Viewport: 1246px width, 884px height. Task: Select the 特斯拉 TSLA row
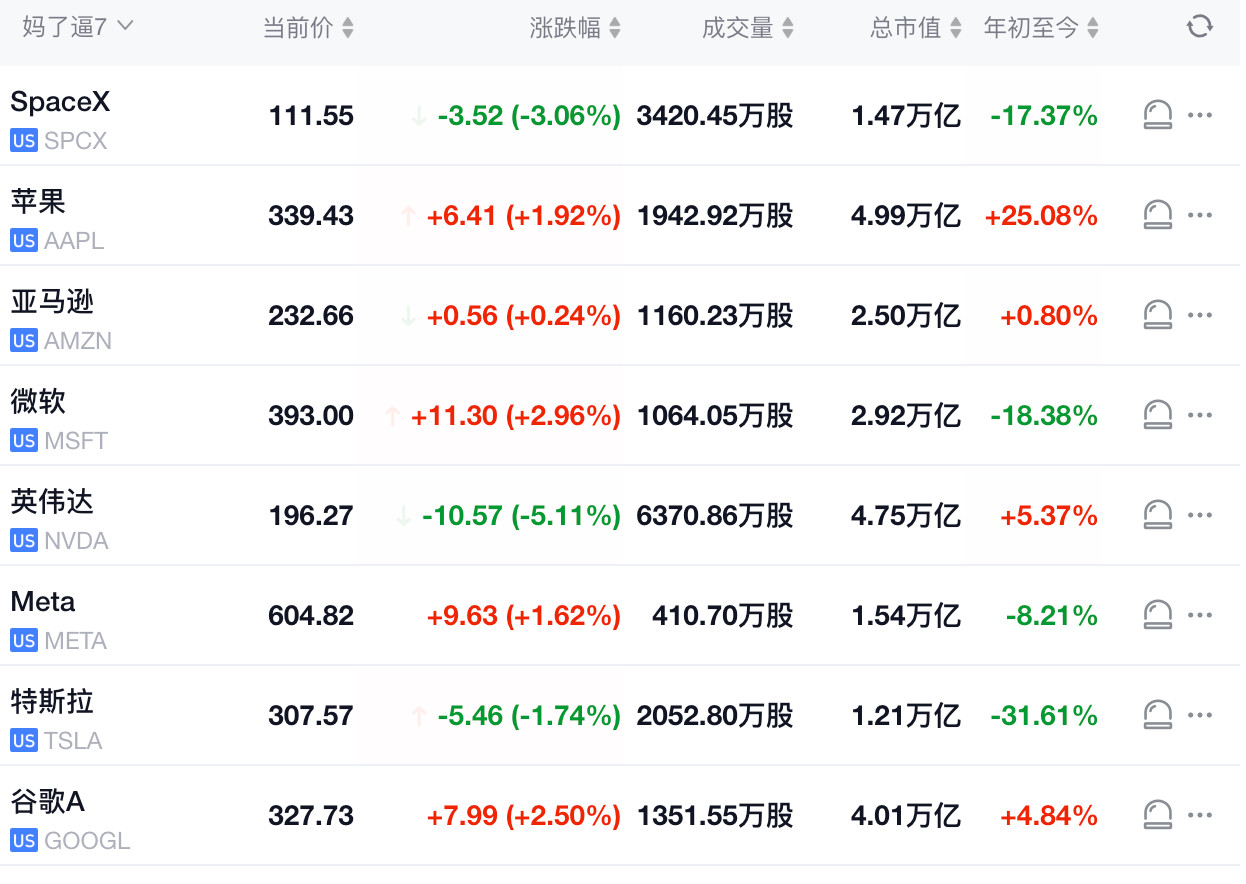pyautogui.click(x=620, y=716)
